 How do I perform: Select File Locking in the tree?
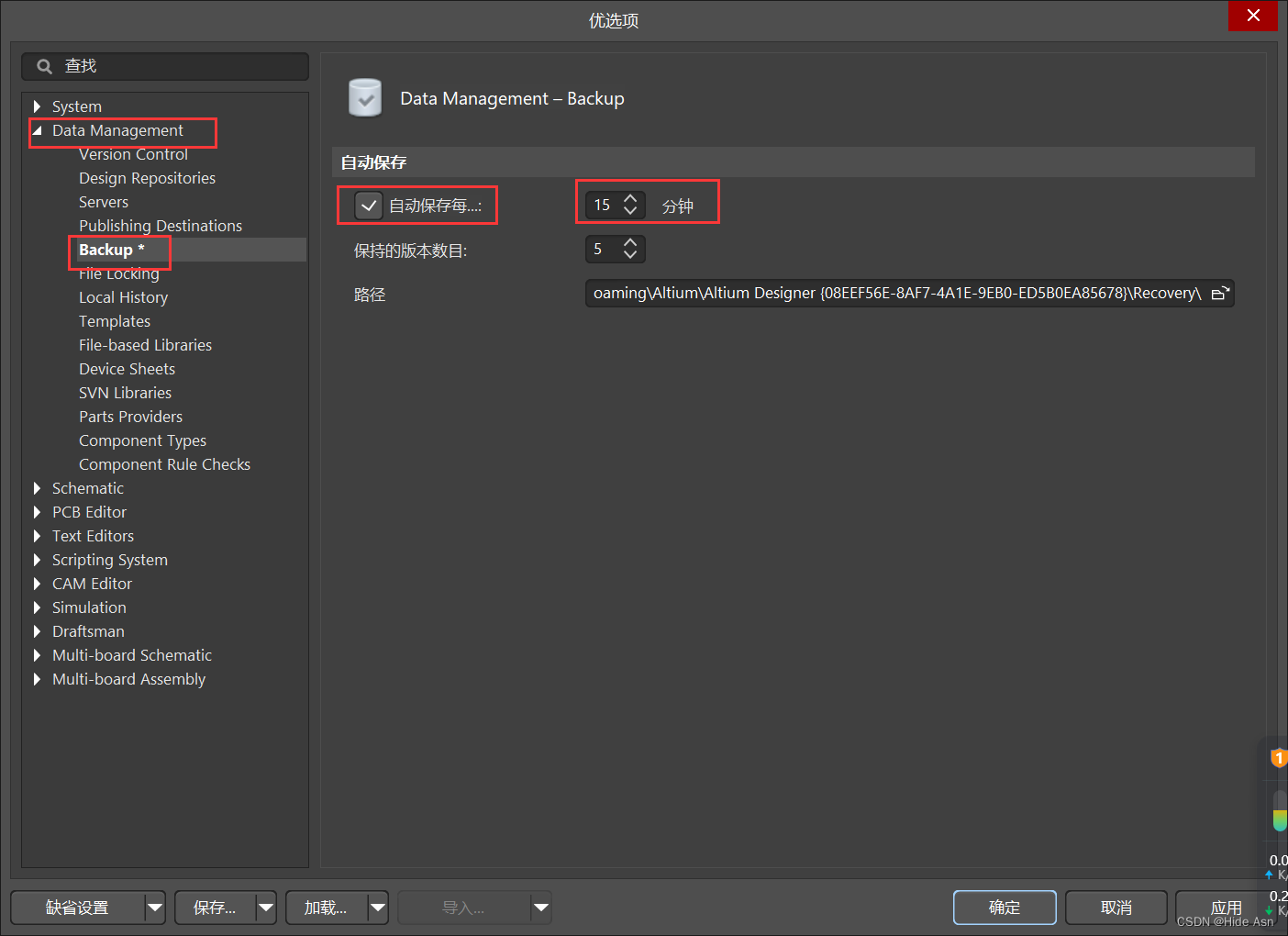tap(119, 273)
